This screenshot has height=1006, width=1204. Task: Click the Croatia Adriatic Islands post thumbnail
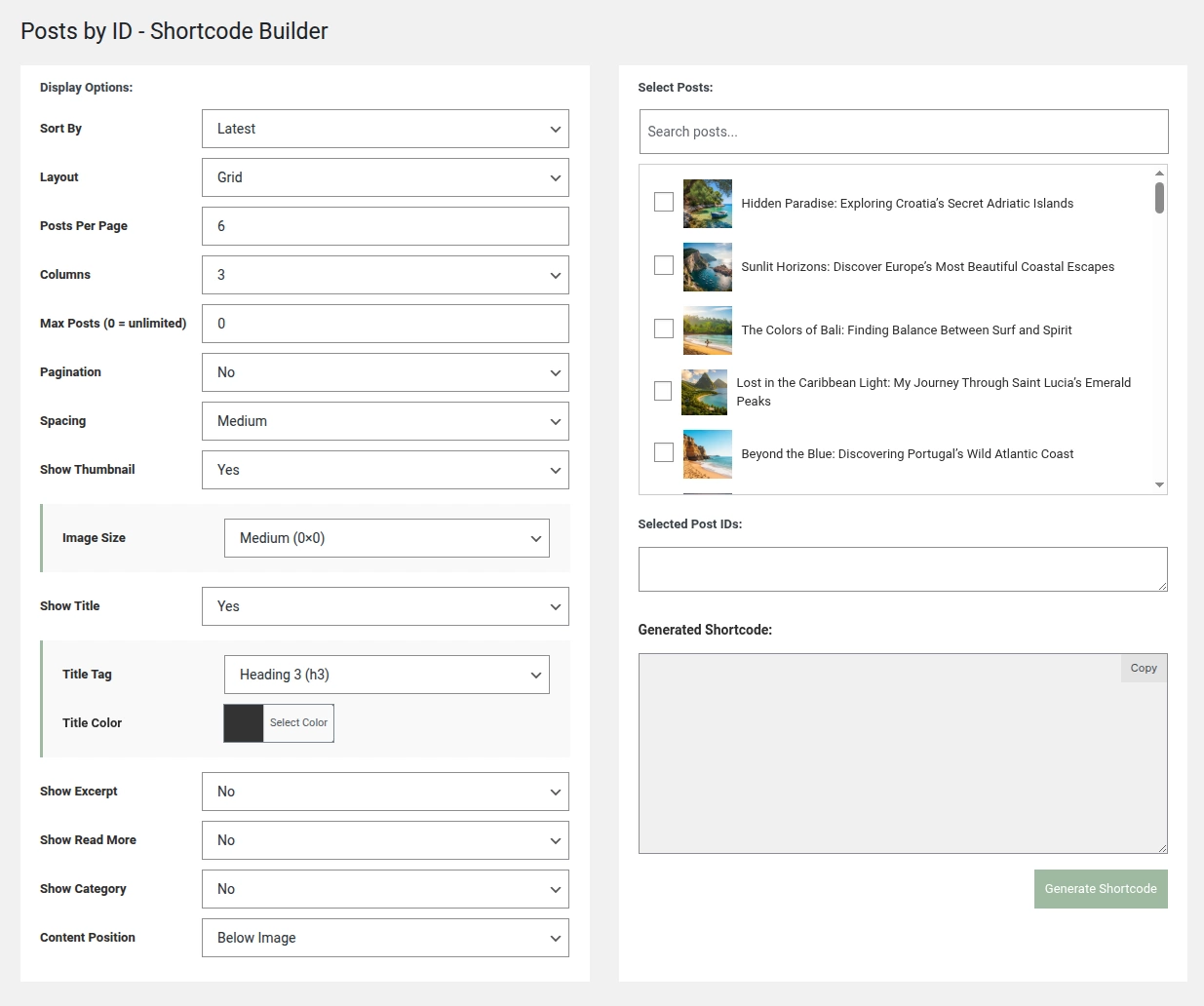(x=707, y=204)
